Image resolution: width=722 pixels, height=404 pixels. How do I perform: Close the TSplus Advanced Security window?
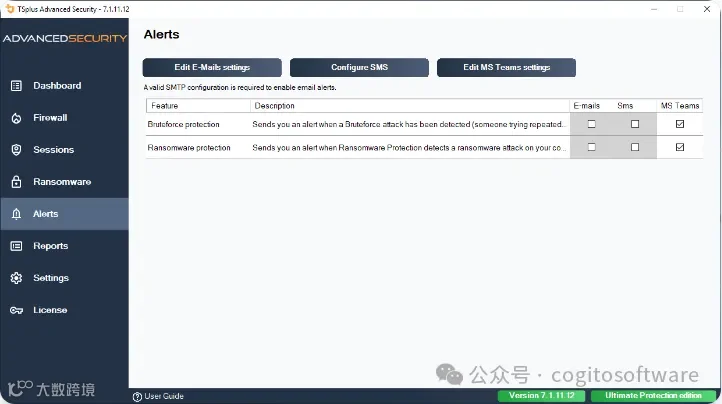click(707, 9)
